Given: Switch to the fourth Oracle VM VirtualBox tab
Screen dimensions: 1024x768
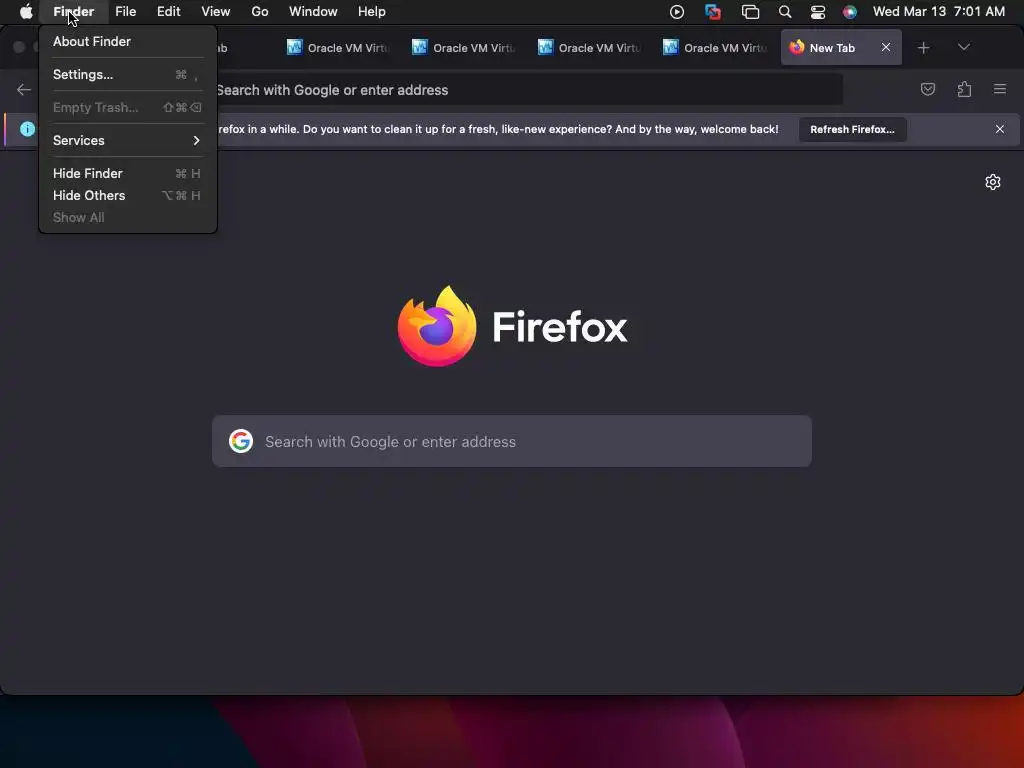Looking at the screenshot, I should pos(714,48).
